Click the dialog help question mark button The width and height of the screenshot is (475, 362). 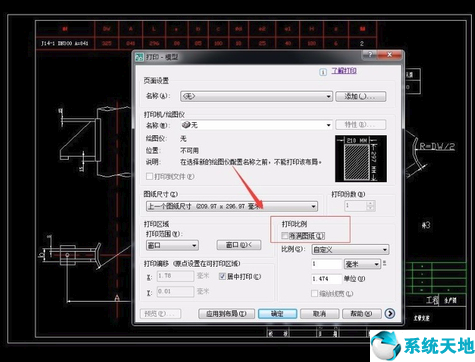370,55
